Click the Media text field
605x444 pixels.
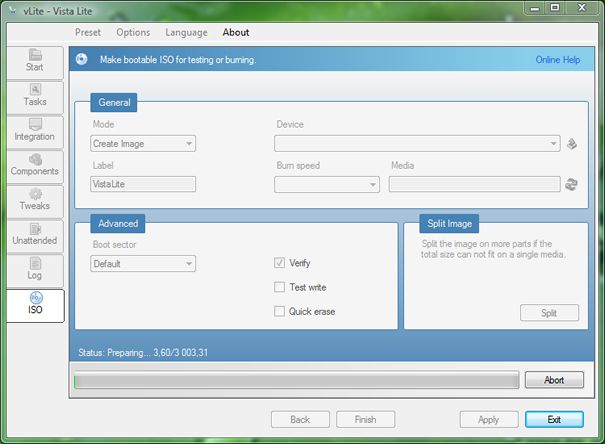pos(475,184)
